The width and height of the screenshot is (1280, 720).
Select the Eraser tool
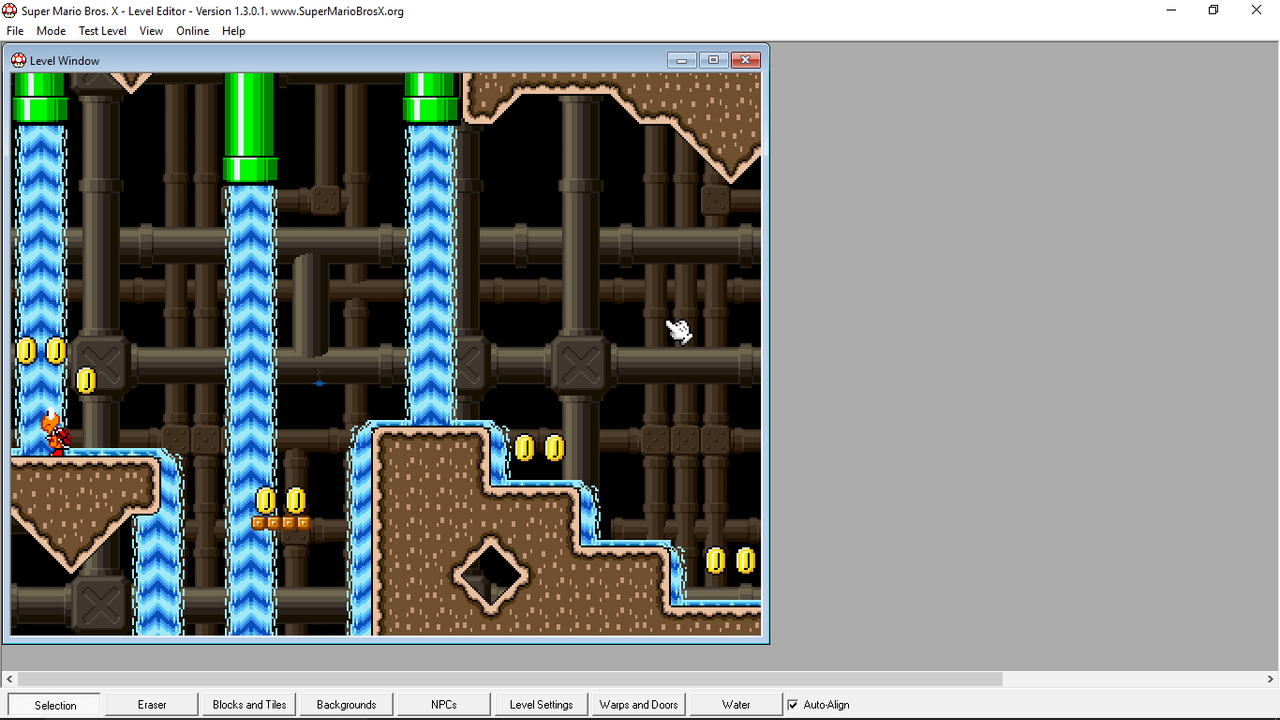tap(150, 704)
